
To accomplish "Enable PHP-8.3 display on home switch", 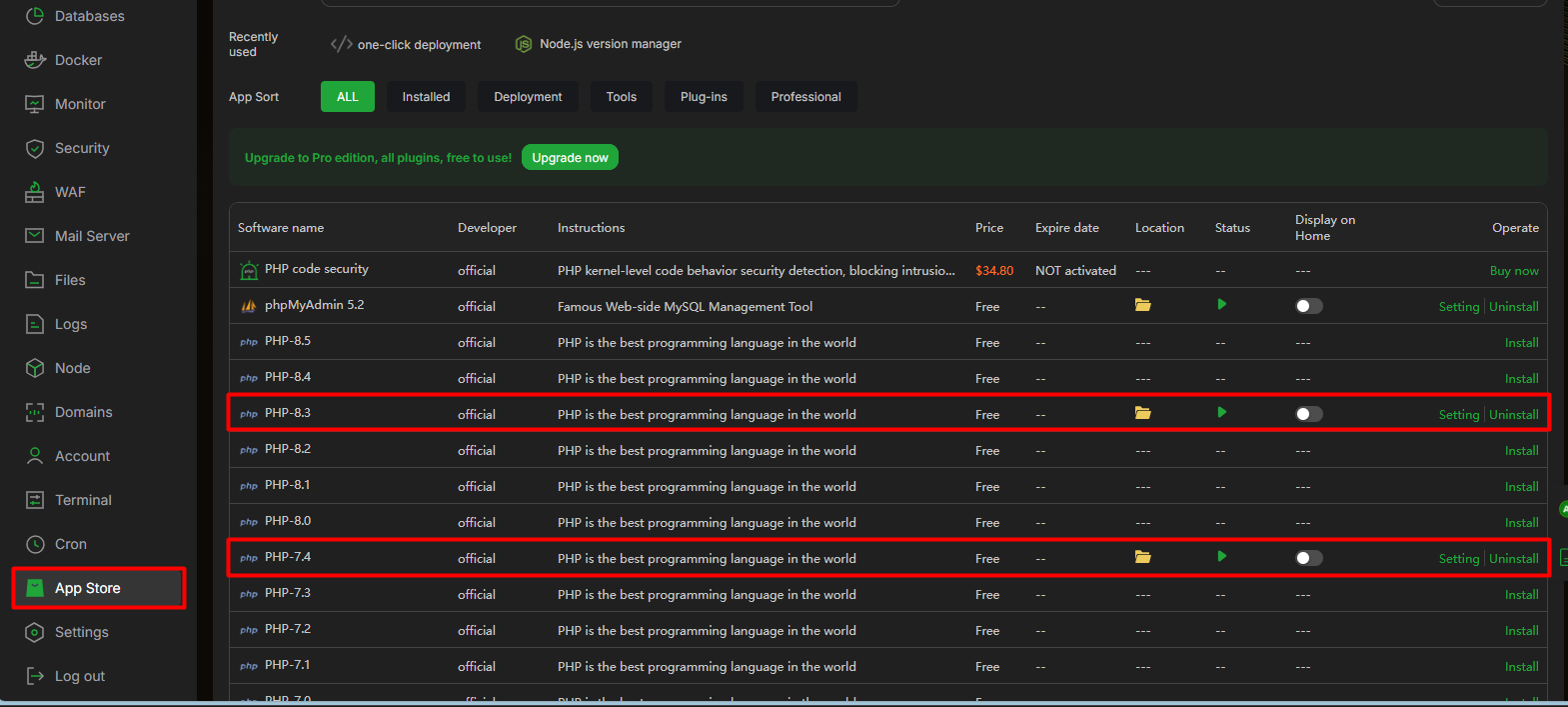I will click(x=1308, y=414).
